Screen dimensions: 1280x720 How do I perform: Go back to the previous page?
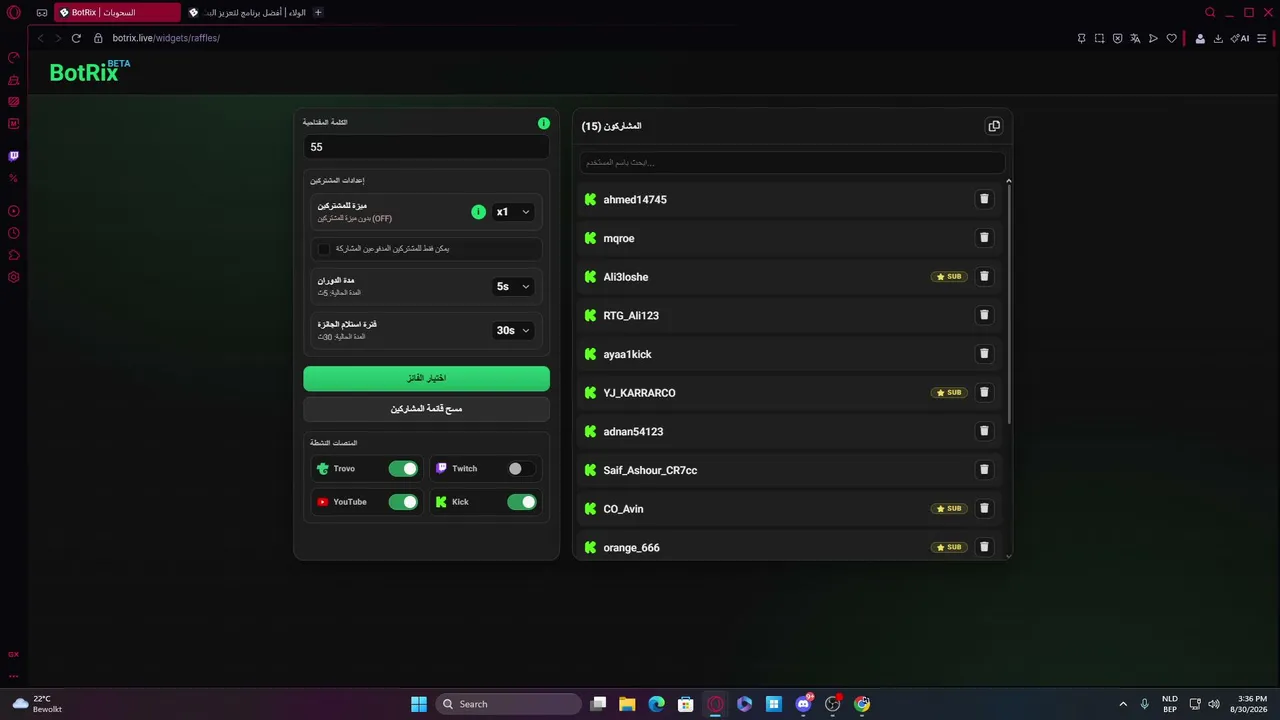click(x=41, y=38)
